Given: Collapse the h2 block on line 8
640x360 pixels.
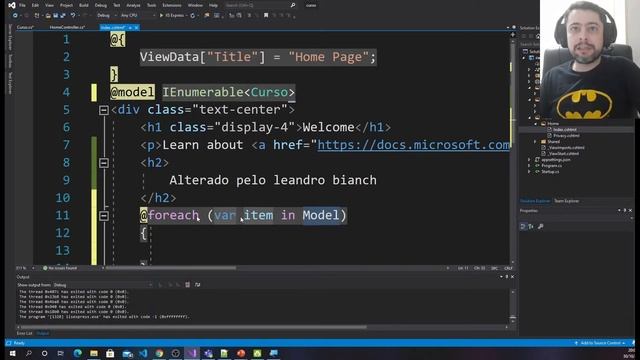Looking at the screenshot, I should pyautogui.click(x=104, y=163).
